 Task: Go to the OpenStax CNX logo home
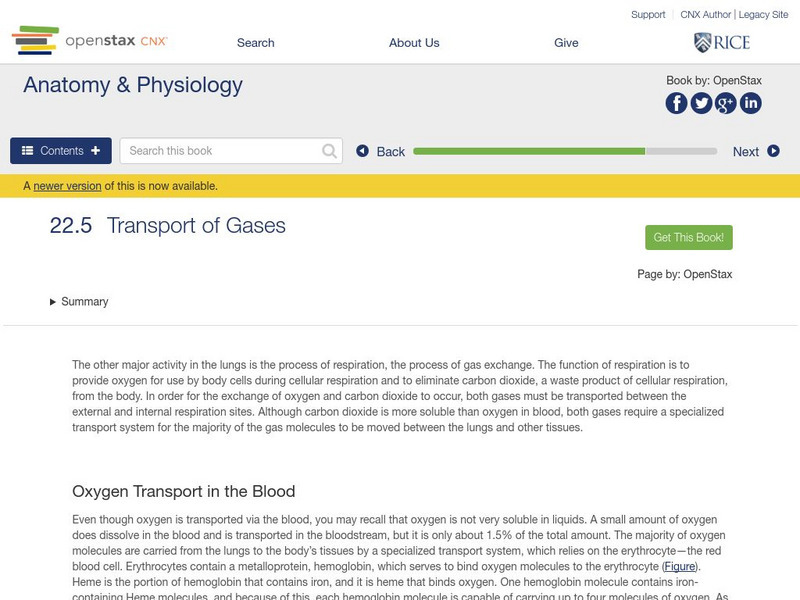tap(90, 41)
